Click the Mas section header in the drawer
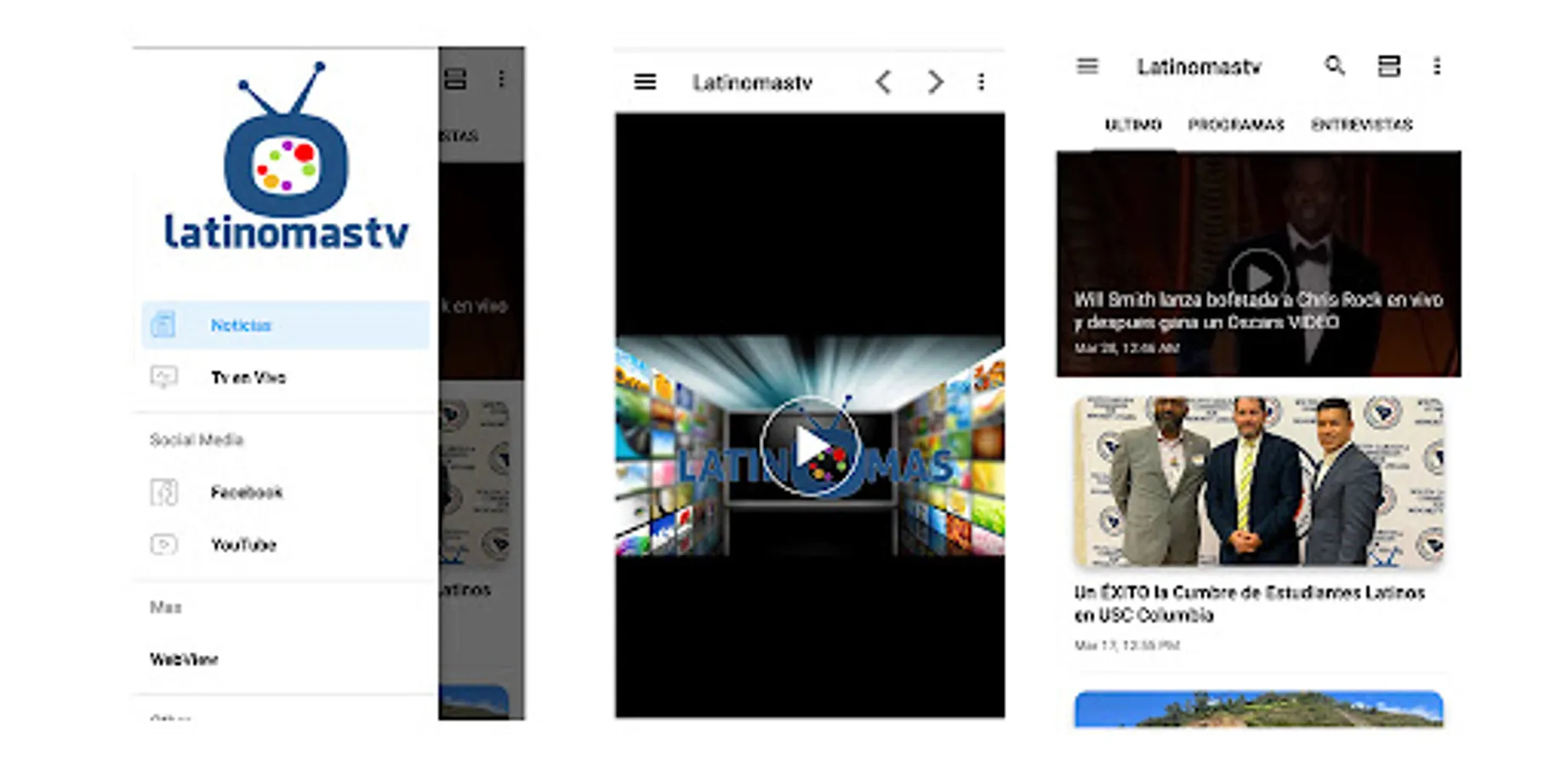The width and height of the screenshot is (1568, 766). tap(166, 607)
